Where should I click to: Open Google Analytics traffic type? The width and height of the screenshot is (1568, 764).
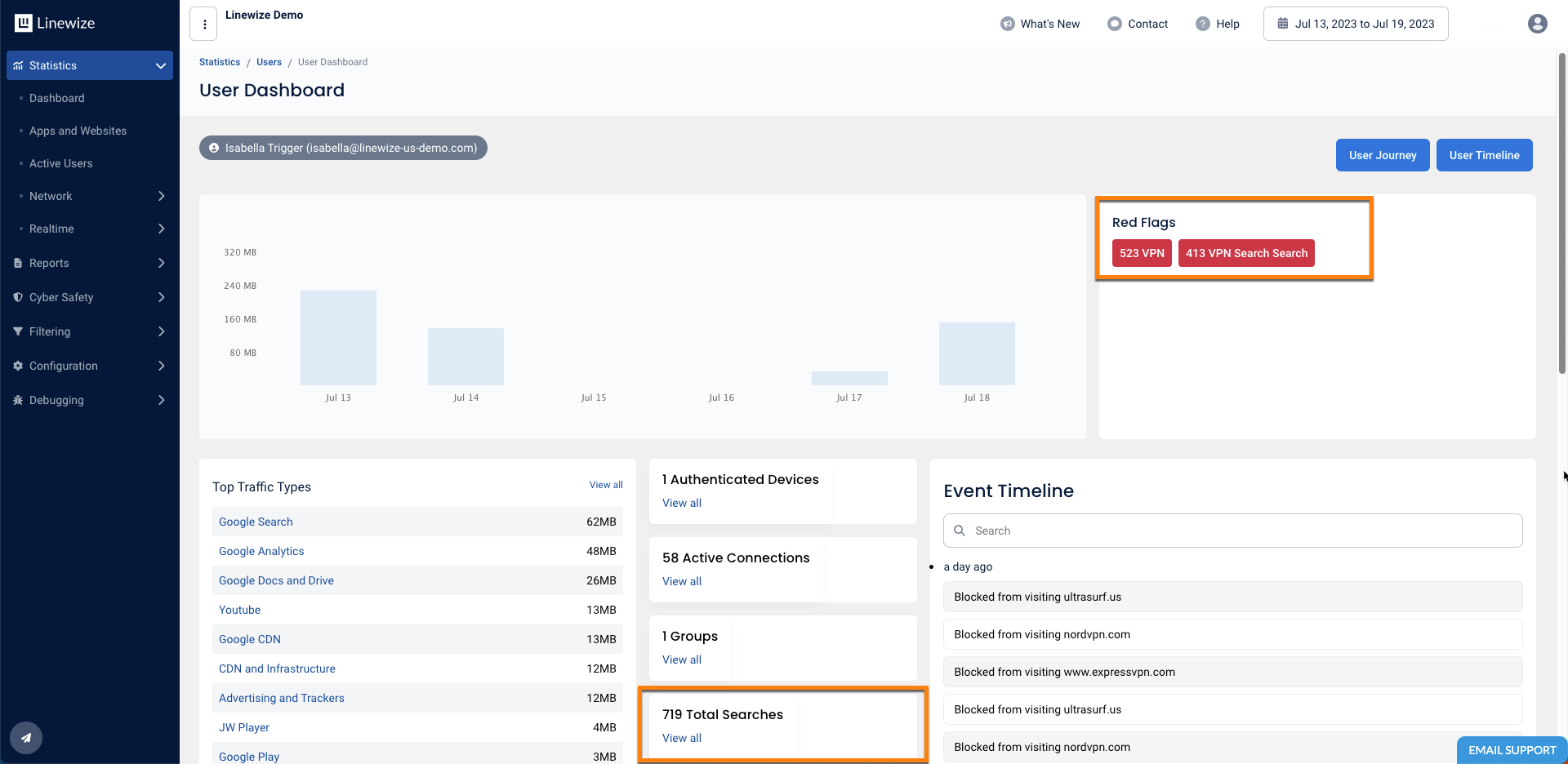click(261, 551)
